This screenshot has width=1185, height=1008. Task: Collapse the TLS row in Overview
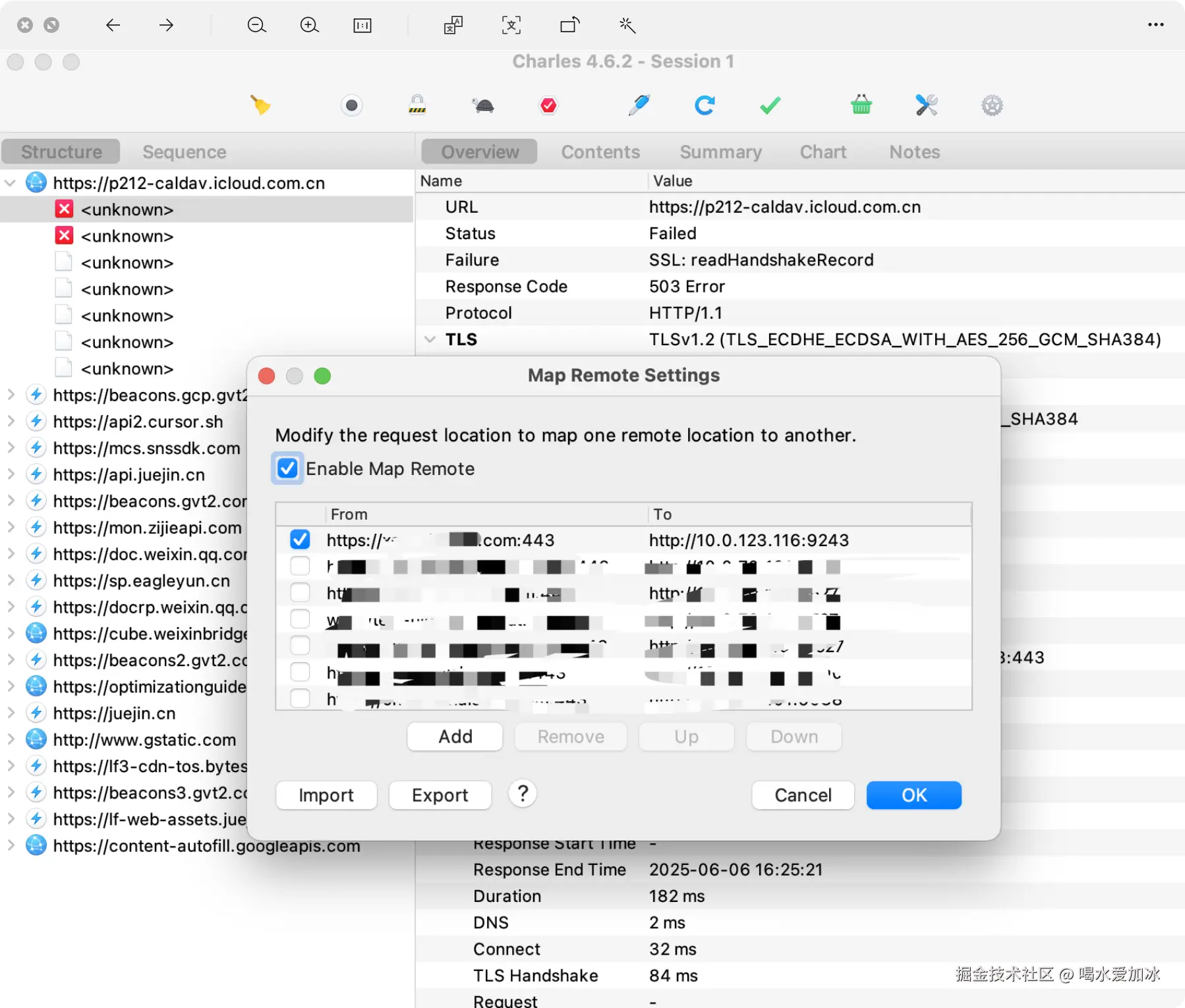tap(430, 339)
